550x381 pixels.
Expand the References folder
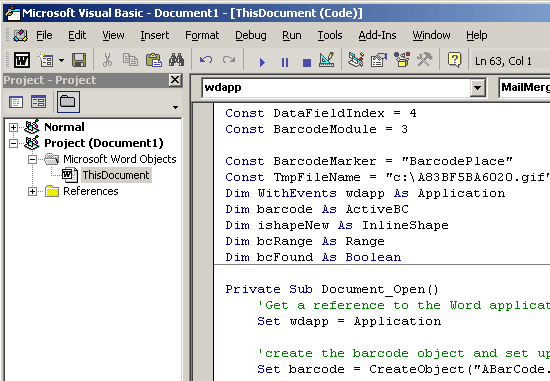point(32,191)
